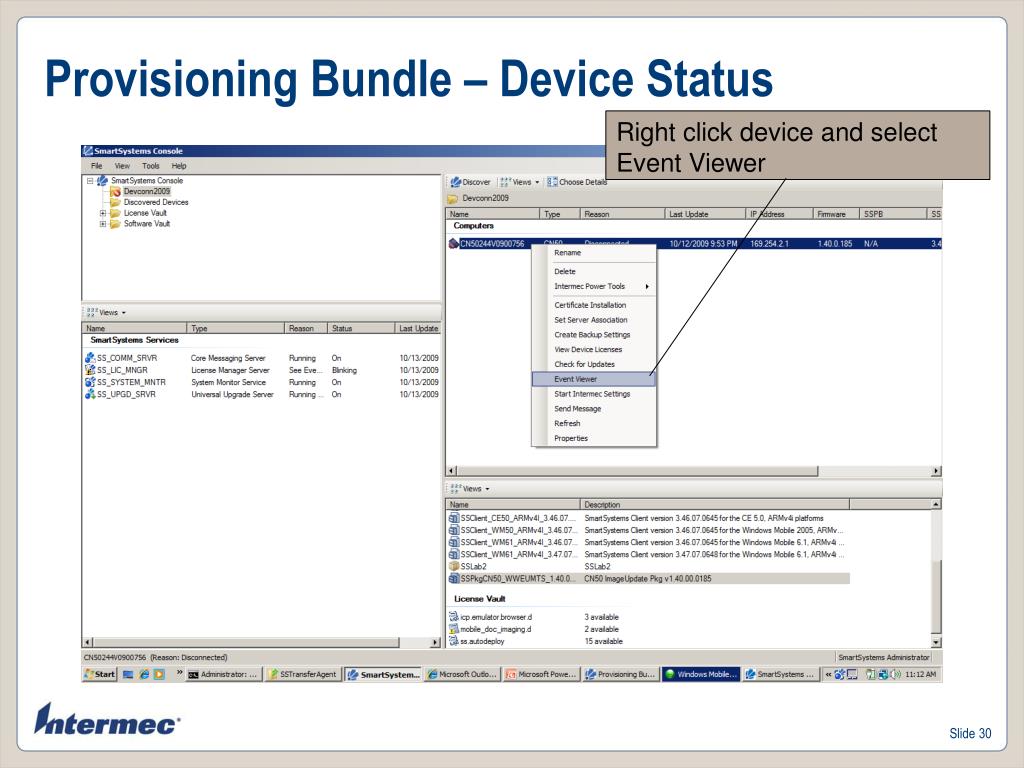Open the View menu in the menu bar
The width and height of the screenshot is (1024, 768).
(x=122, y=166)
